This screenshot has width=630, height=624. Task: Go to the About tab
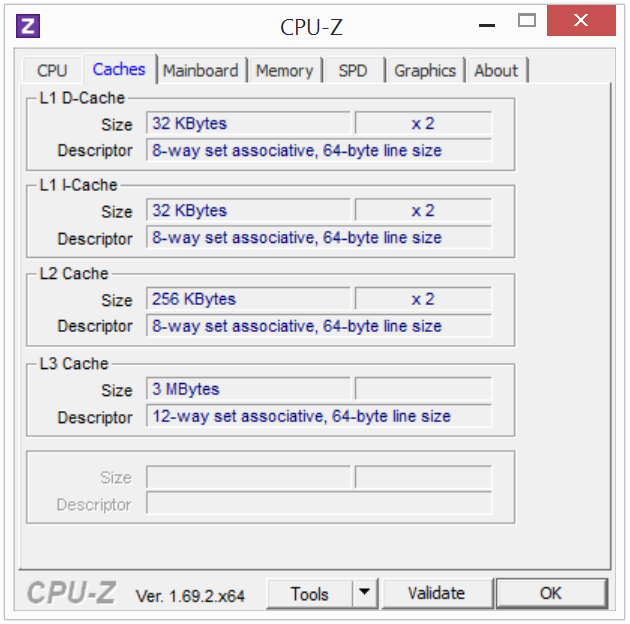pos(496,70)
